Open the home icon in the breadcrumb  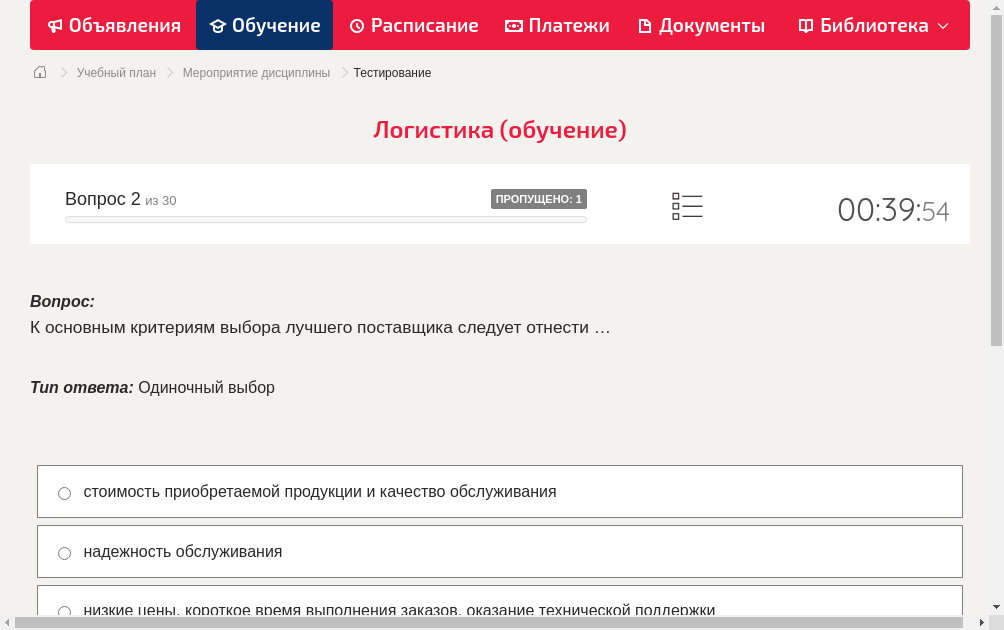tap(39, 72)
